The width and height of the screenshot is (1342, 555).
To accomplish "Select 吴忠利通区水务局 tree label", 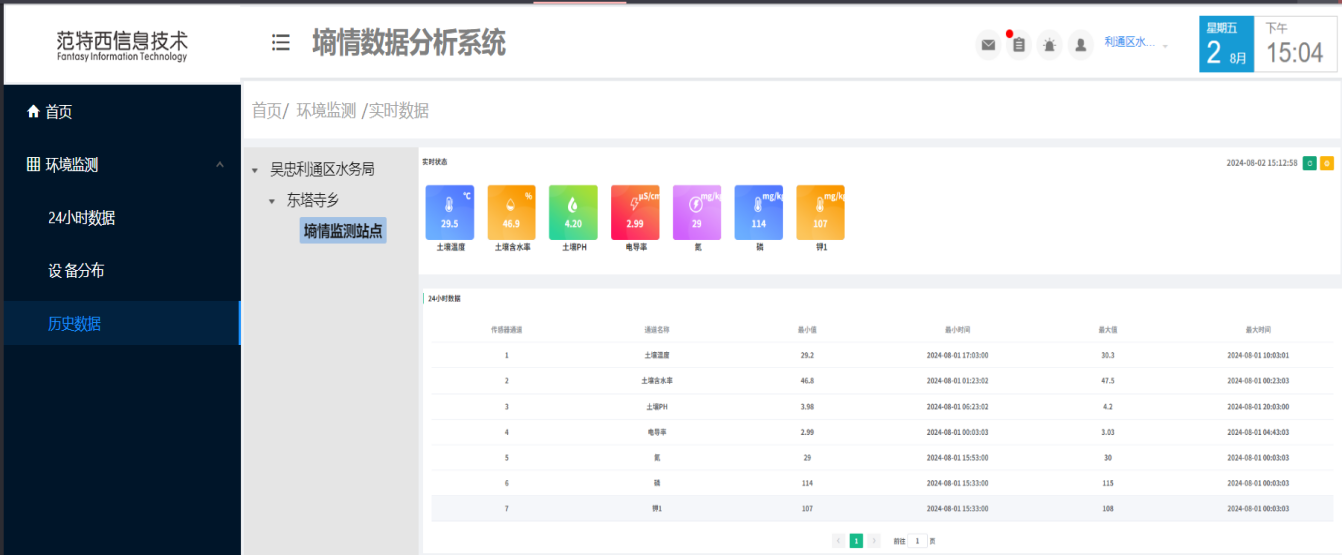I will (322, 170).
